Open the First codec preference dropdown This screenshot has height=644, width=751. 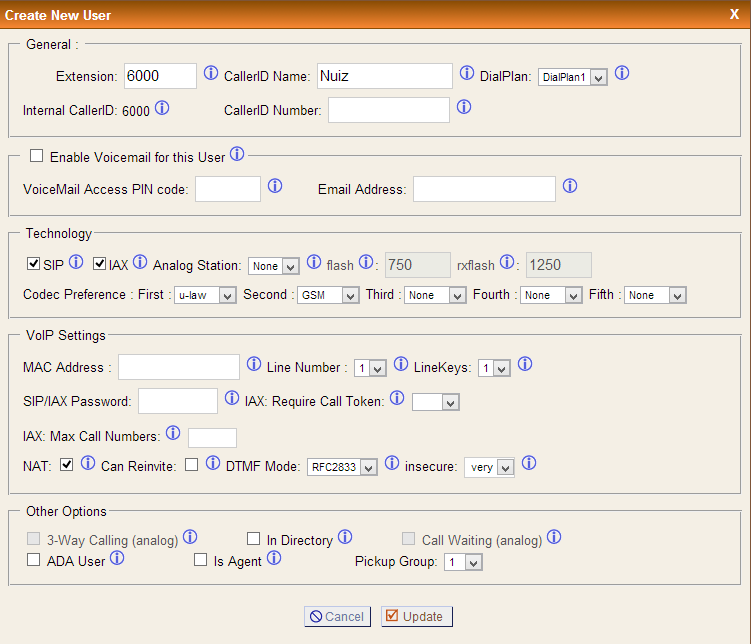[x=205, y=295]
